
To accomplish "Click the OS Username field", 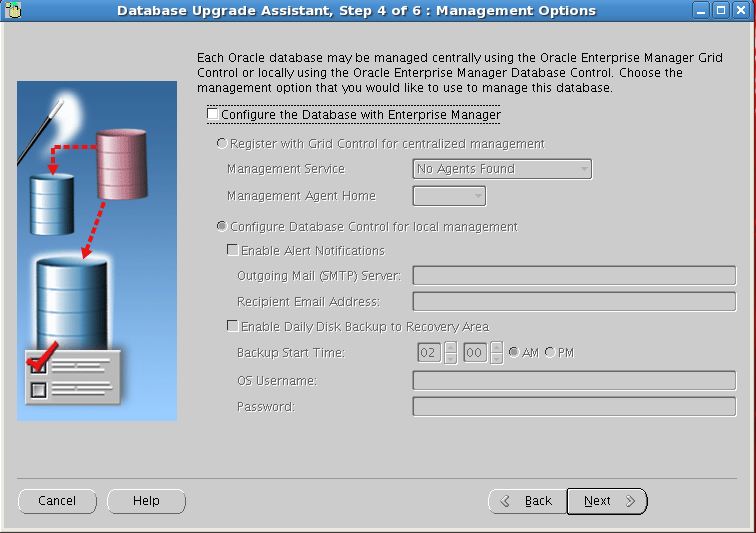I will pyautogui.click(x=574, y=380).
